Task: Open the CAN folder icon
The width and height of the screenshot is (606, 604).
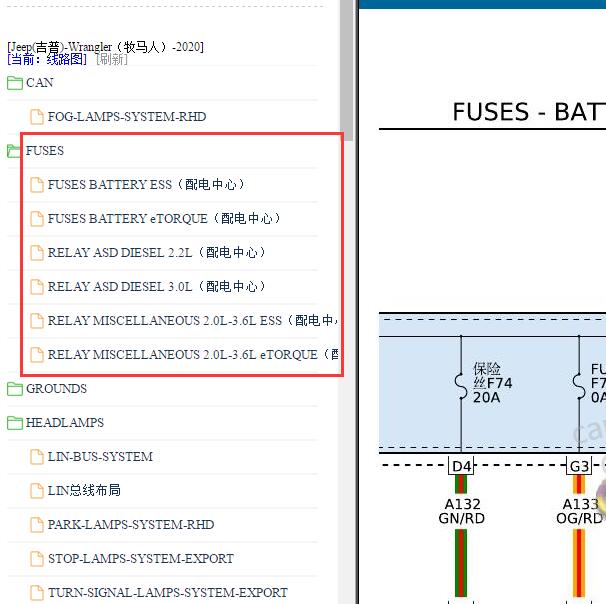Action: tap(15, 83)
